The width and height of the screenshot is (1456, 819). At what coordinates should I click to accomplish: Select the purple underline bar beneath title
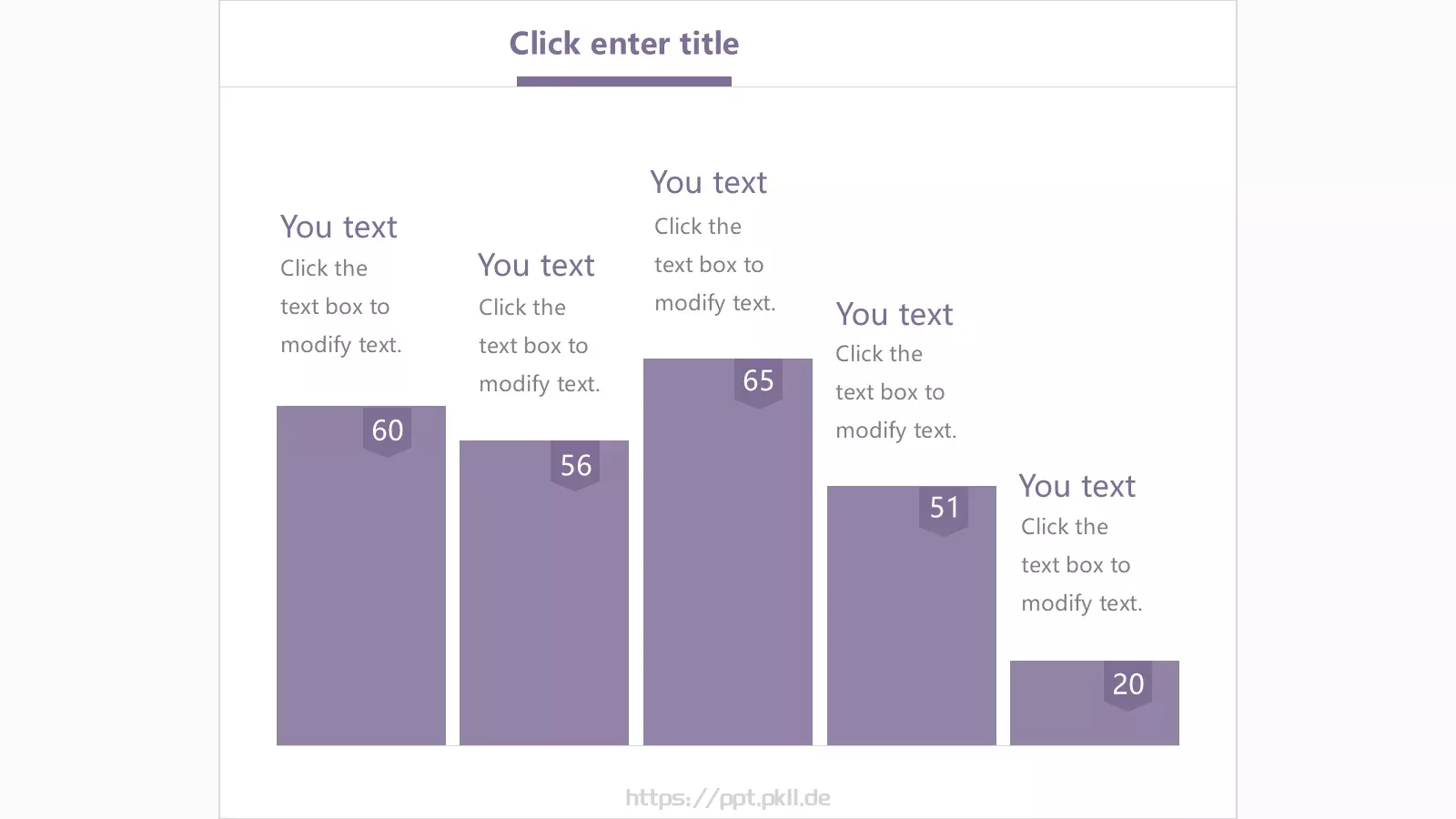[624, 81]
